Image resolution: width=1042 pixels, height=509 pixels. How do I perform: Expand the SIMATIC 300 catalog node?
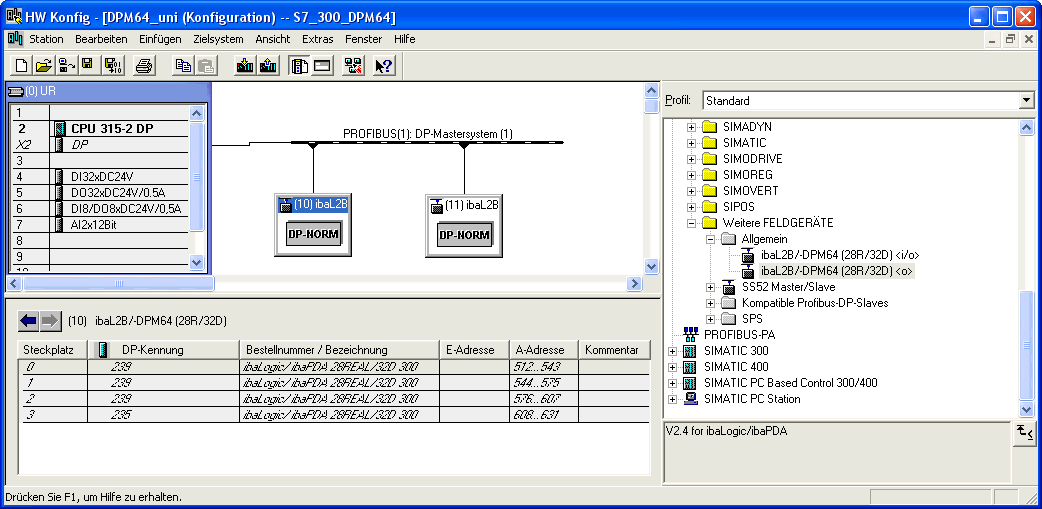tap(672, 351)
